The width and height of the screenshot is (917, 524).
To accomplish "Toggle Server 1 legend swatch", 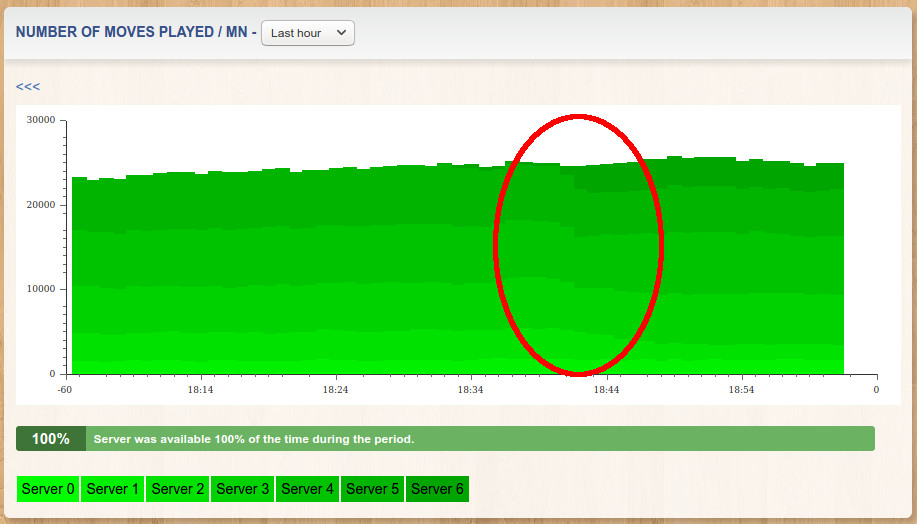I will point(112,489).
